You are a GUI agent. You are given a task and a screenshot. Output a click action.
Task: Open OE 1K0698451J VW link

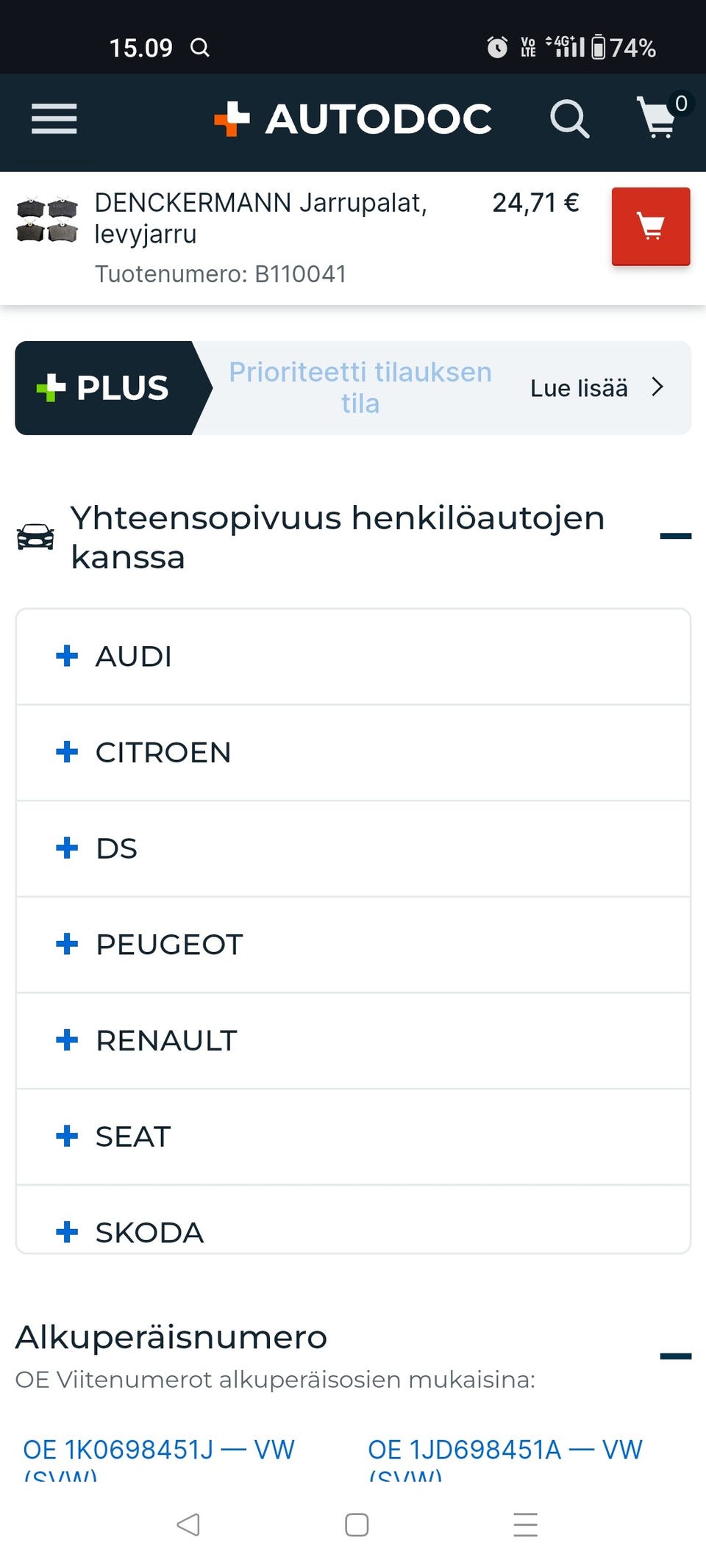tap(159, 1450)
